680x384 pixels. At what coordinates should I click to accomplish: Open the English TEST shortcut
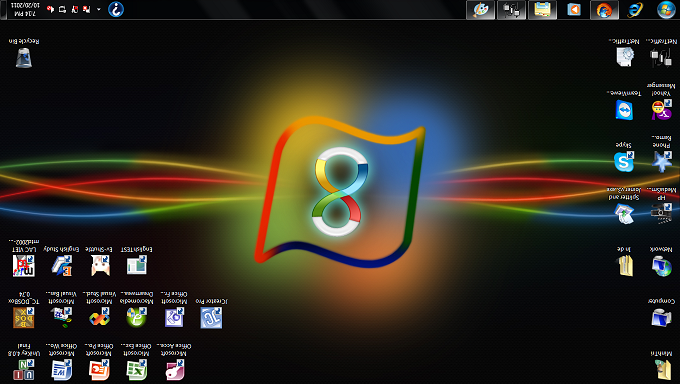[137, 262]
